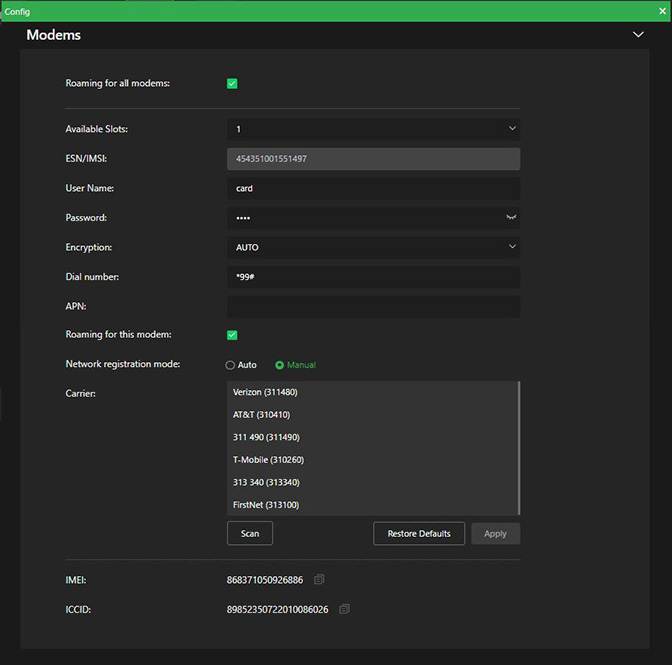Collapse the Modems section chevron
The height and width of the screenshot is (665, 672).
point(638,35)
